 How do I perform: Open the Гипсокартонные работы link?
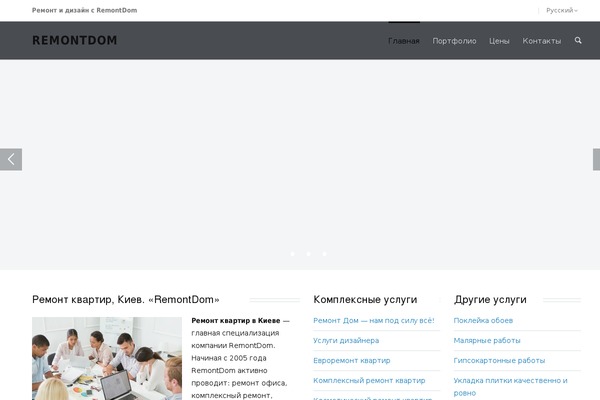coord(499,360)
